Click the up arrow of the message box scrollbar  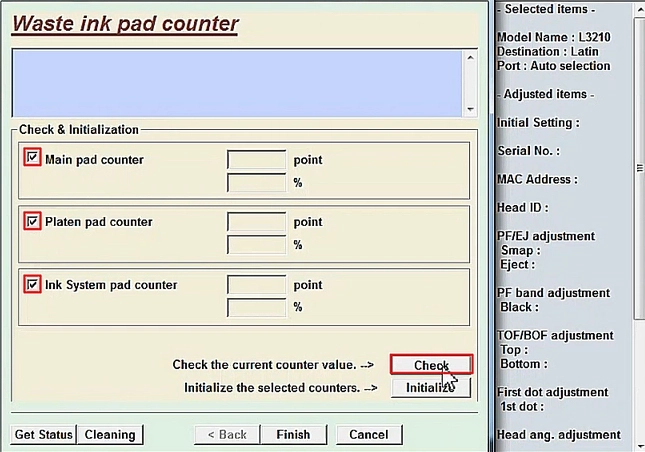471,58
